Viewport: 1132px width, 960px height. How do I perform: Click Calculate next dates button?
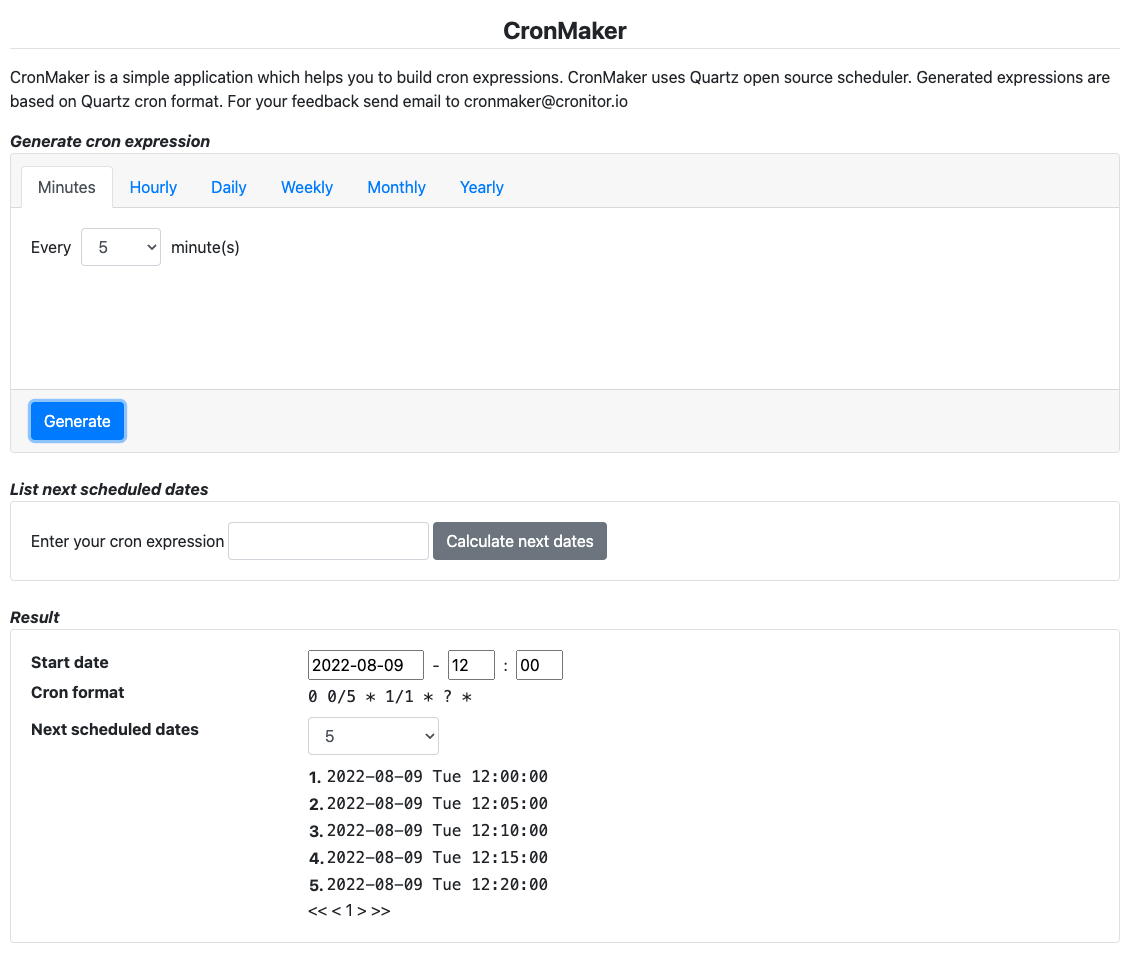520,541
